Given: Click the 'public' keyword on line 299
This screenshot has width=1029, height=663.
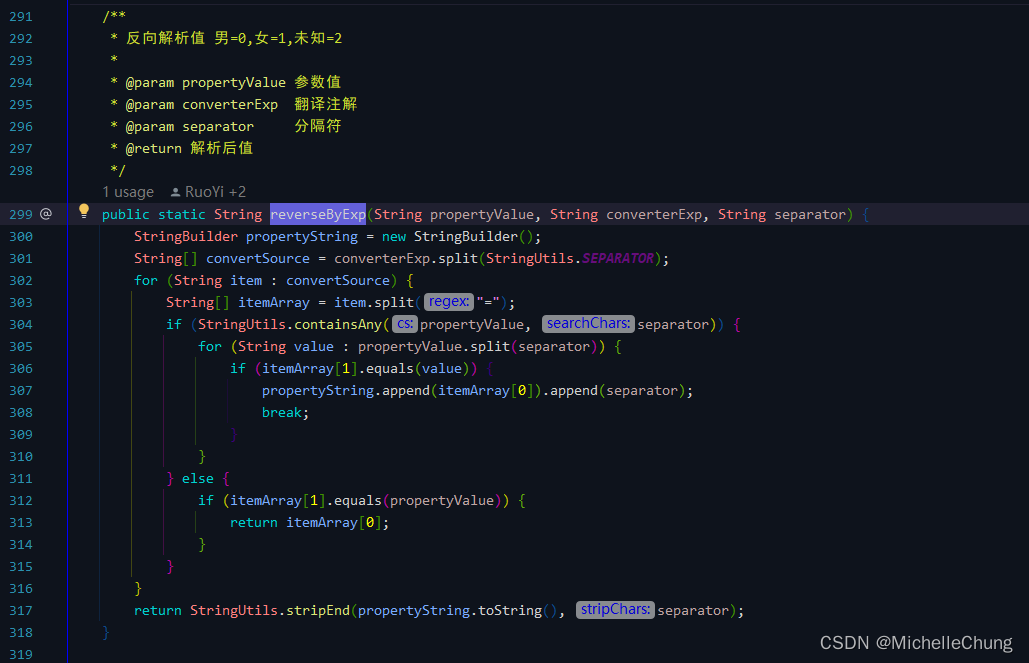Looking at the screenshot, I should [x=125, y=214].
